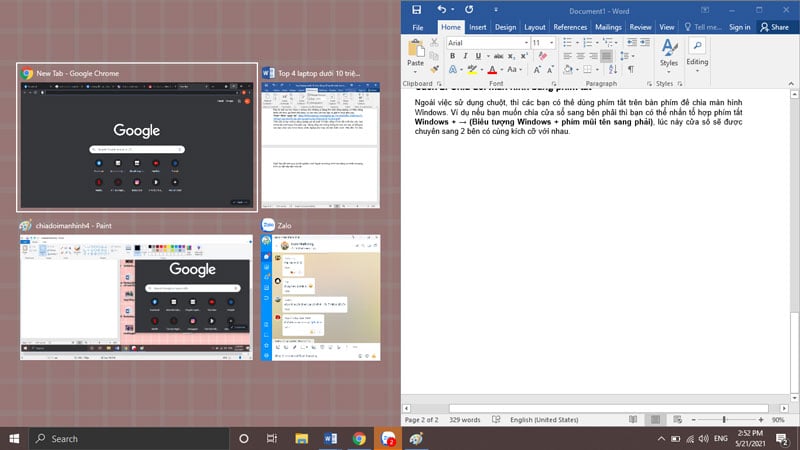
Task: Click the Zalo taskbar icon
Action: tap(387, 438)
